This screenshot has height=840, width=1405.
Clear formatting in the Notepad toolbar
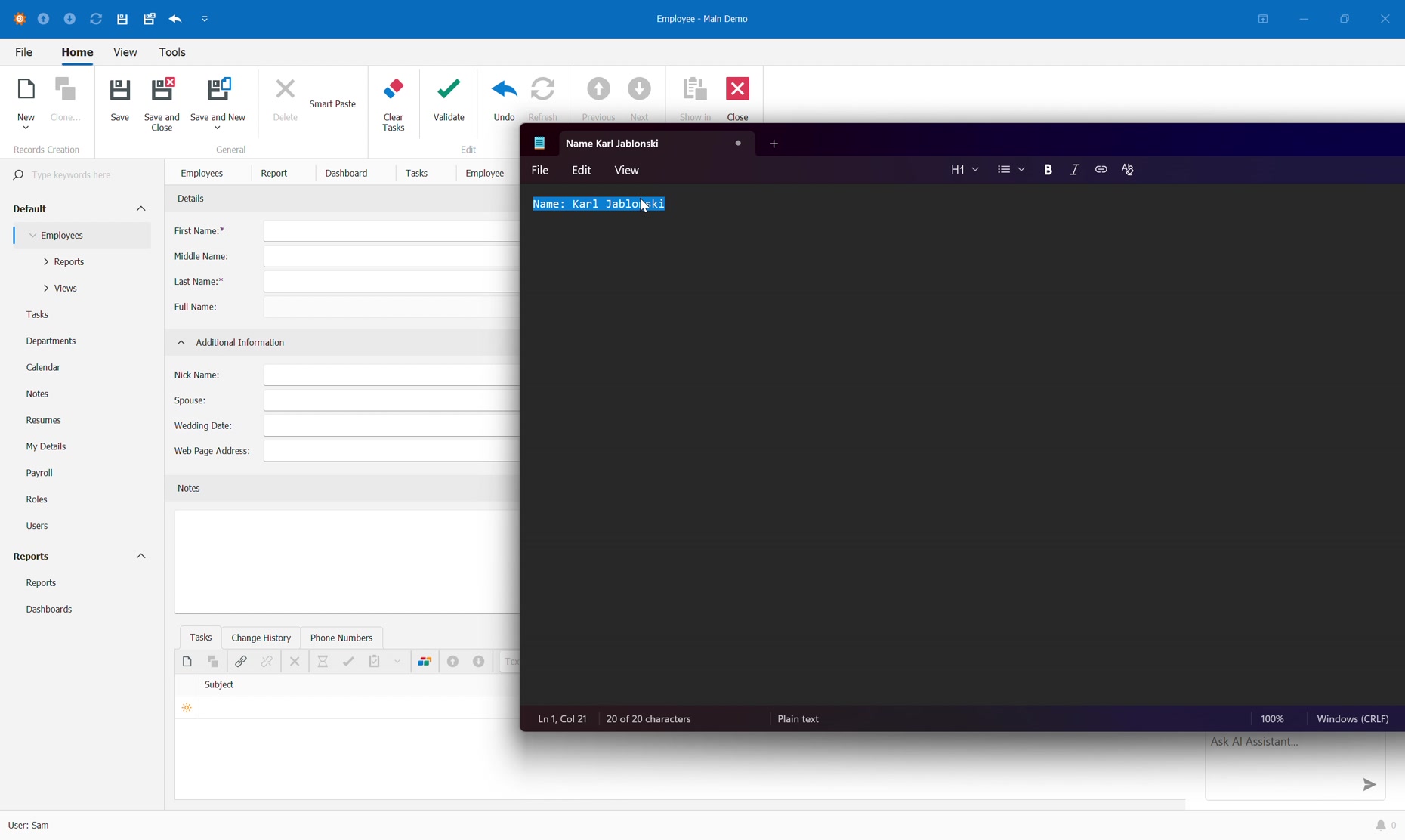click(1128, 170)
